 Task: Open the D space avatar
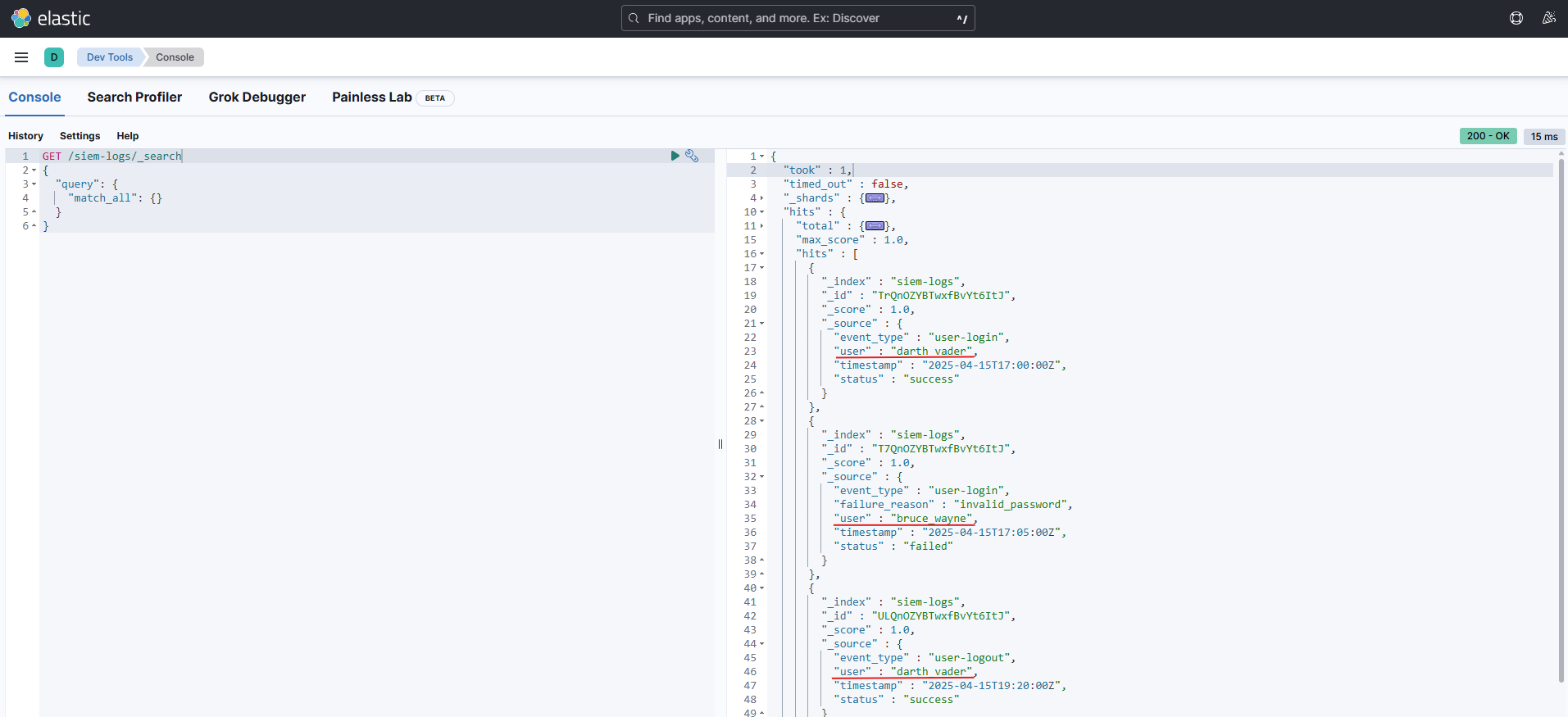pos(54,57)
